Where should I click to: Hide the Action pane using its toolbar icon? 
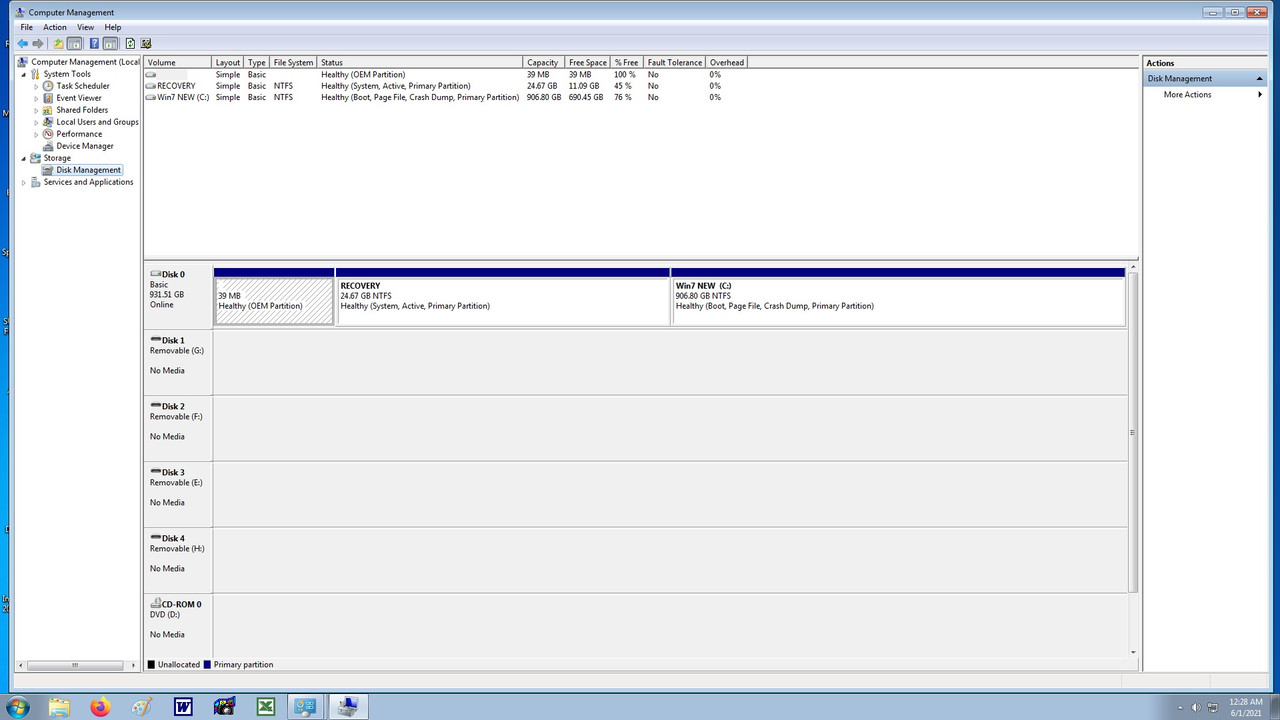click(x=109, y=43)
